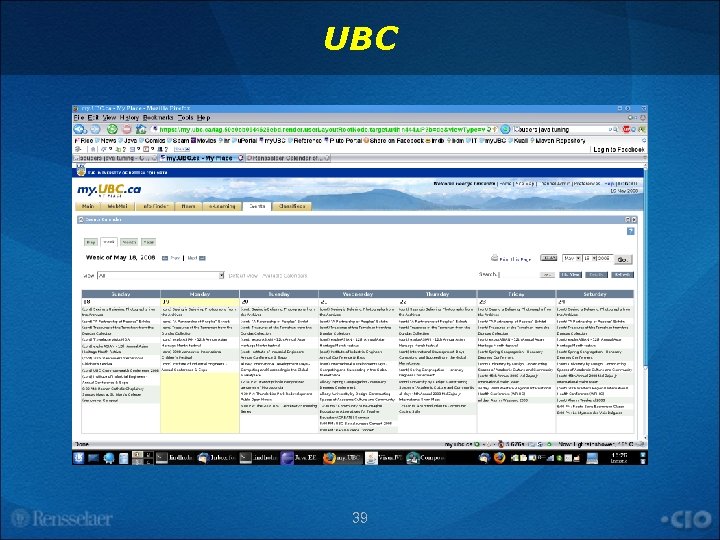Click the green Reload page icon
This screenshot has width=720, height=540.
[112, 129]
